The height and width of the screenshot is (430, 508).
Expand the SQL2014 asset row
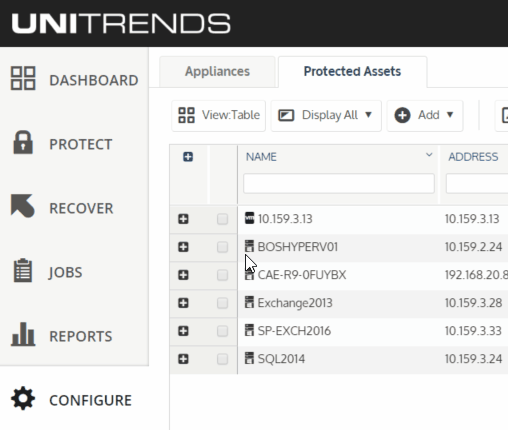[183, 359]
